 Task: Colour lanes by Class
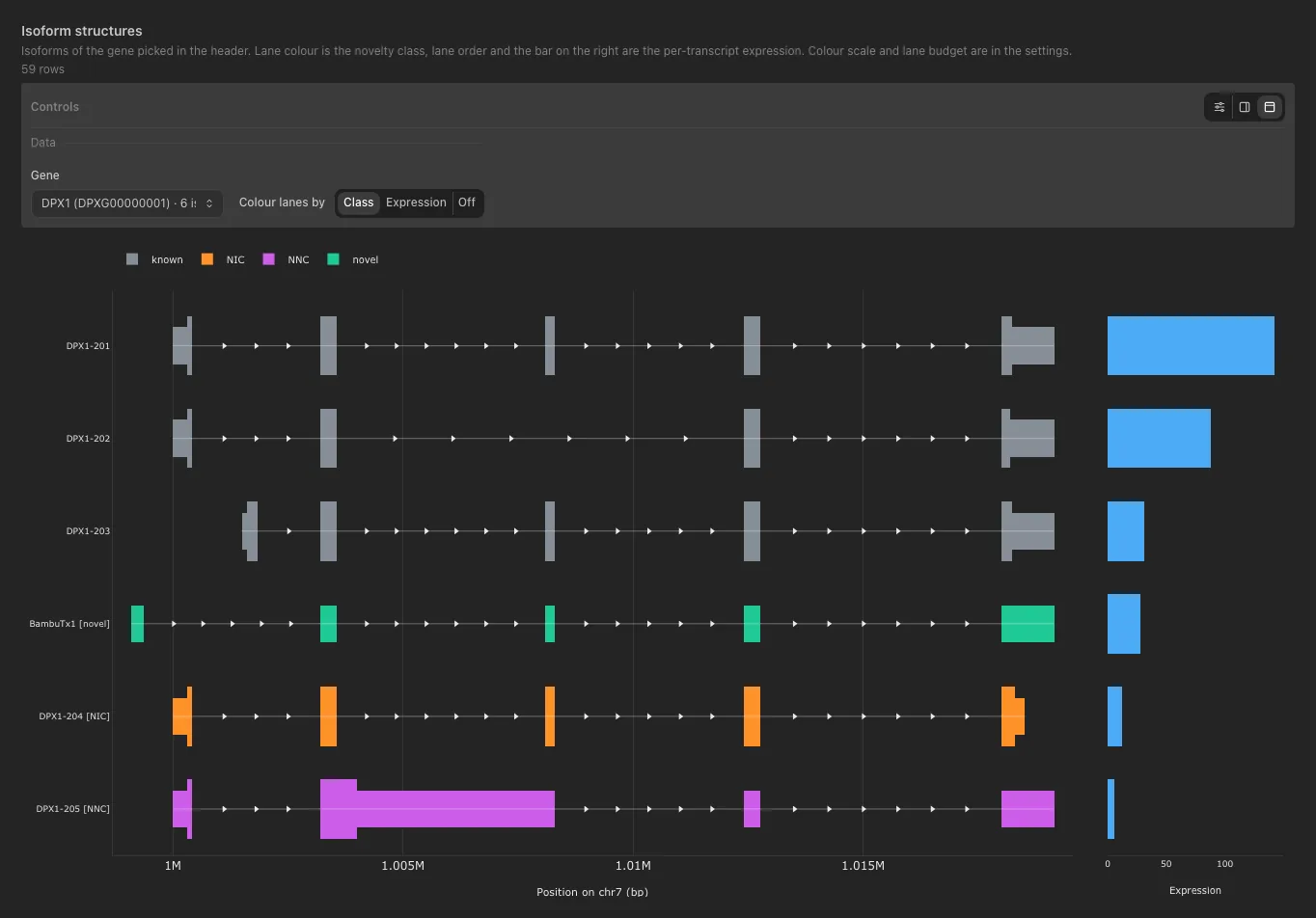[x=358, y=202]
